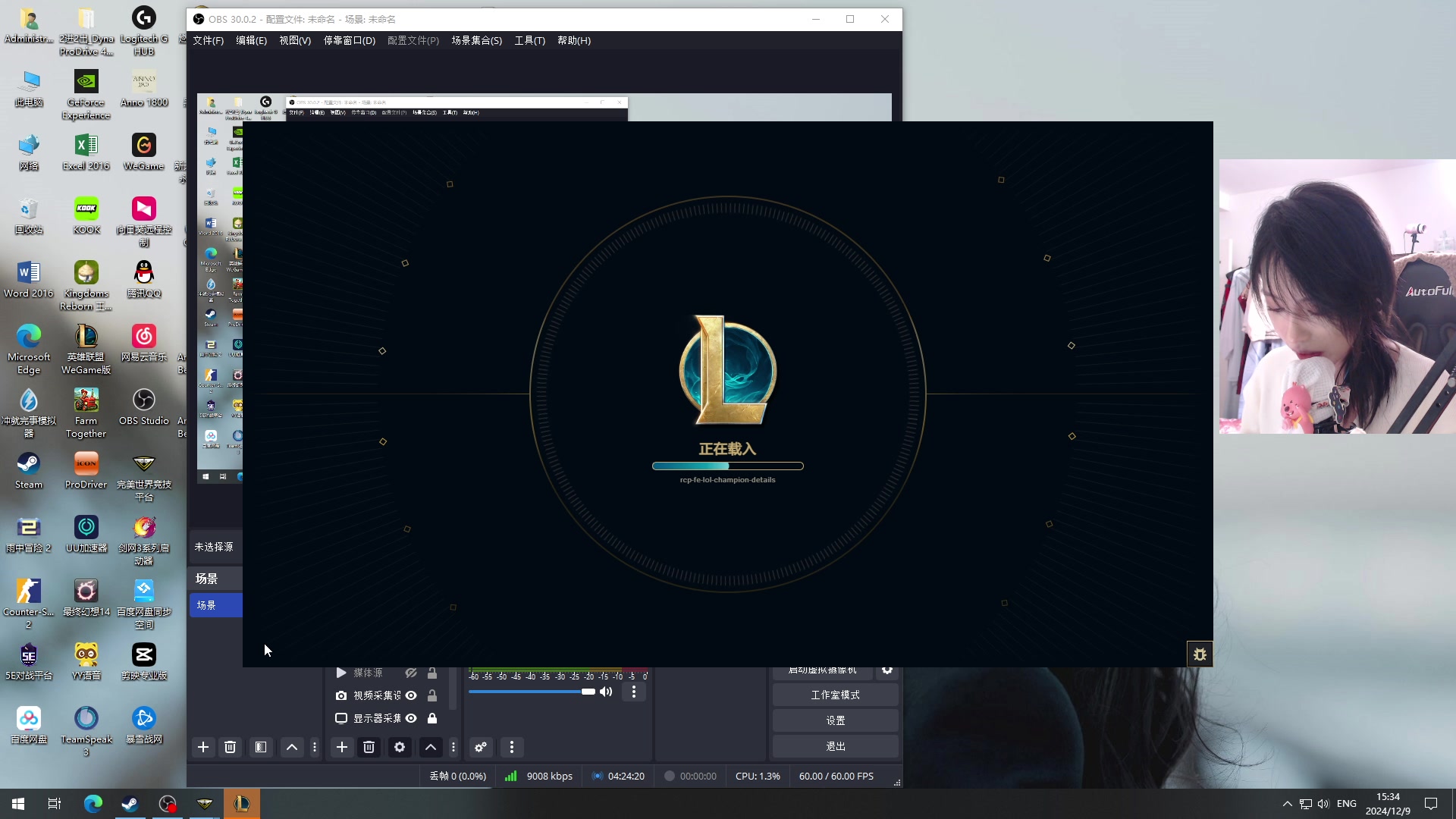Open the Logitech G HUB desktop shortcut
1456x819 pixels.
[x=143, y=31]
